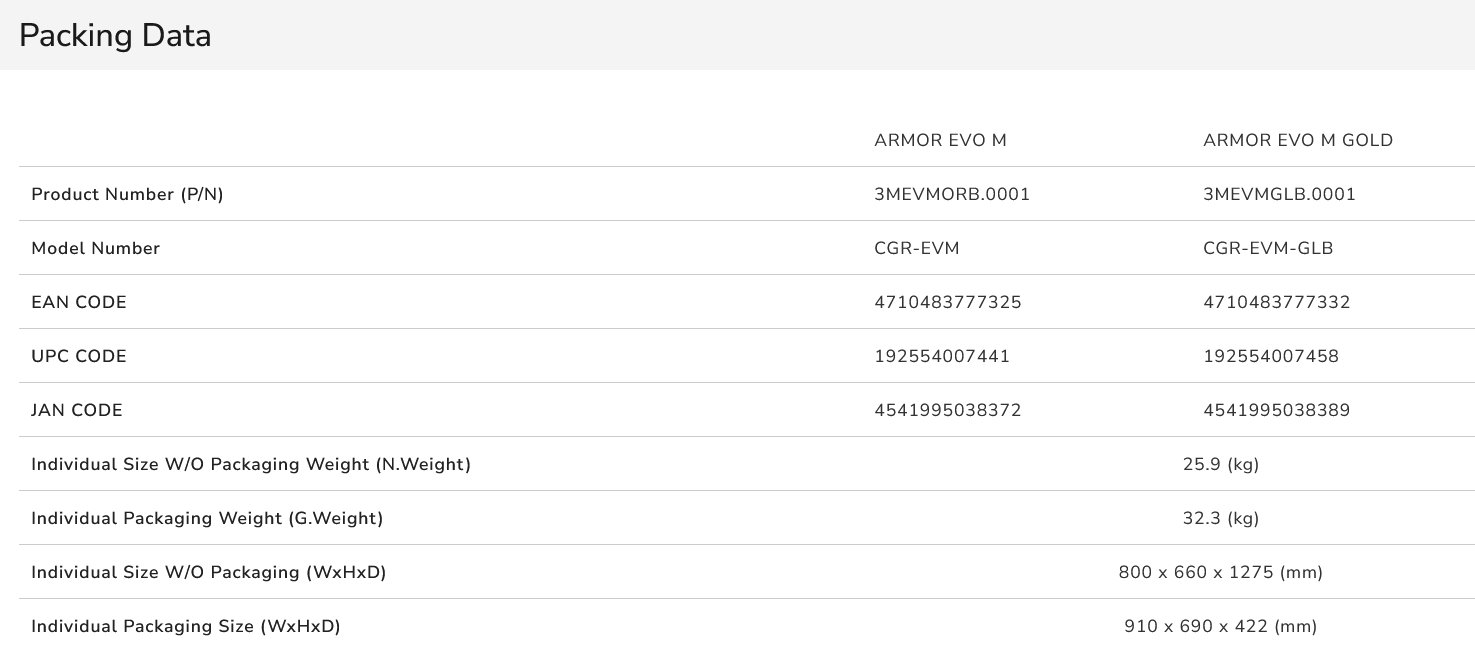Click model number CGR-EVM-GLB
1475x650 pixels.
pyautogui.click(x=1268, y=248)
